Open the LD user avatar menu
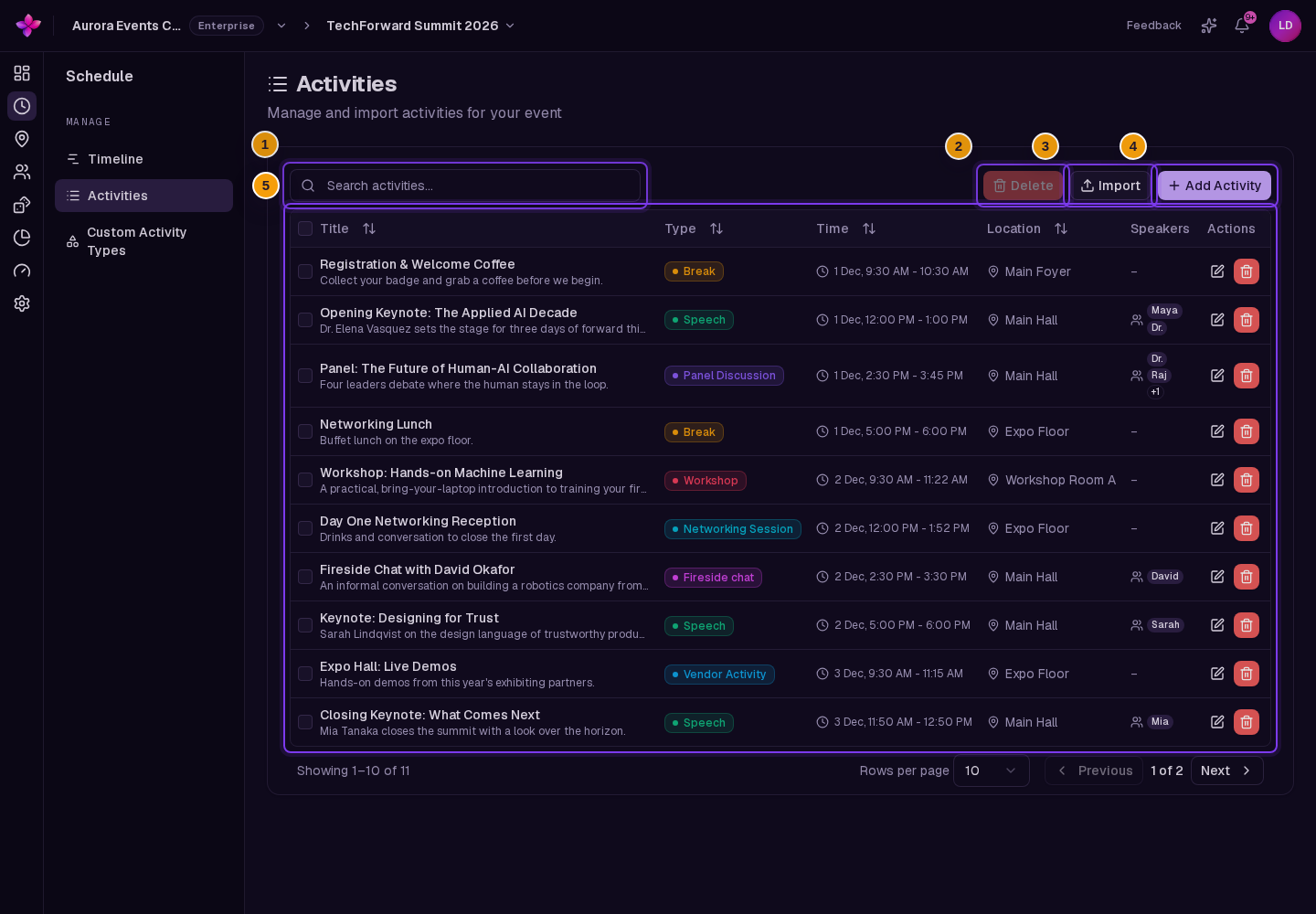 click(x=1285, y=26)
